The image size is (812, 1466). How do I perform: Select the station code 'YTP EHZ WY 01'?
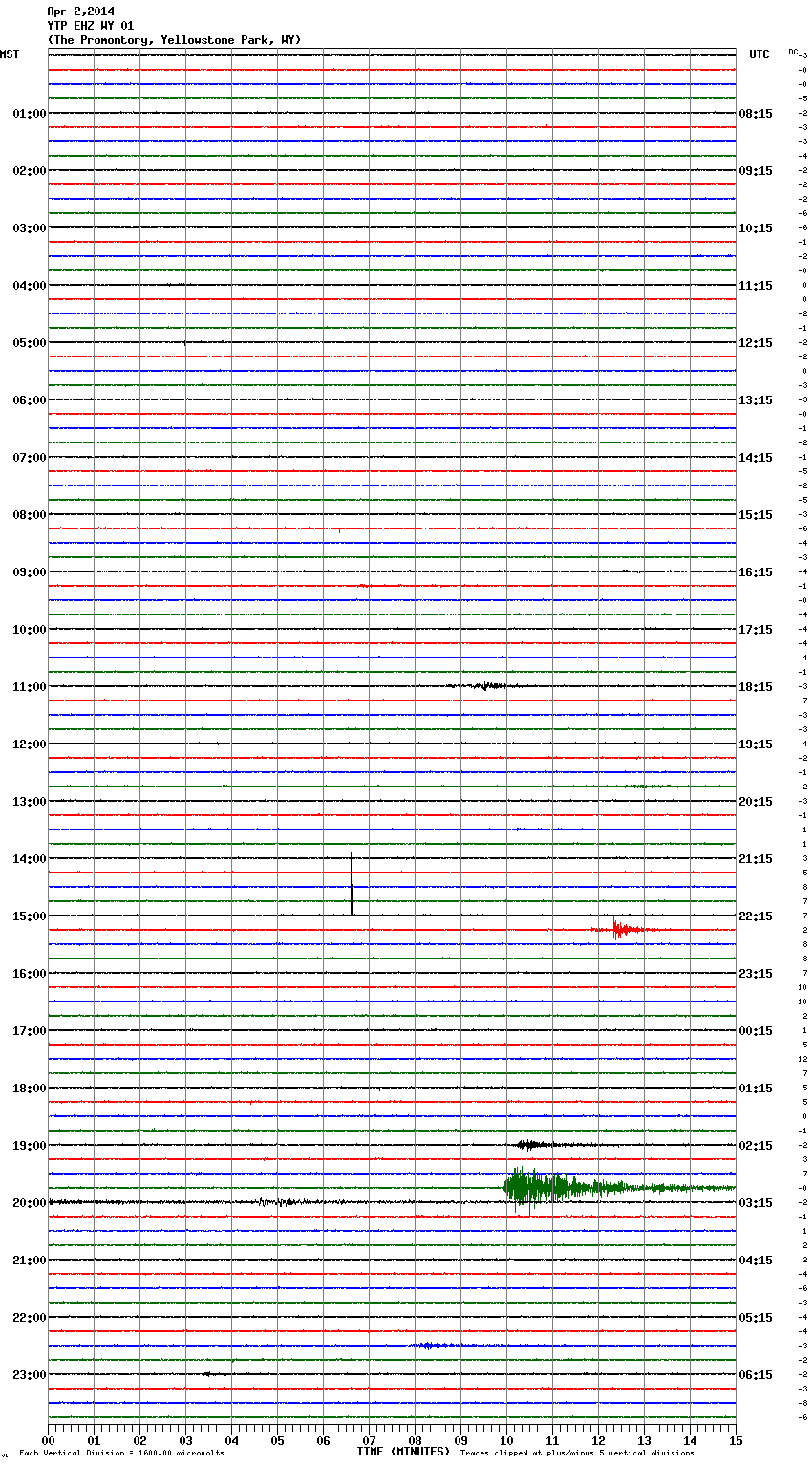[91, 26]
